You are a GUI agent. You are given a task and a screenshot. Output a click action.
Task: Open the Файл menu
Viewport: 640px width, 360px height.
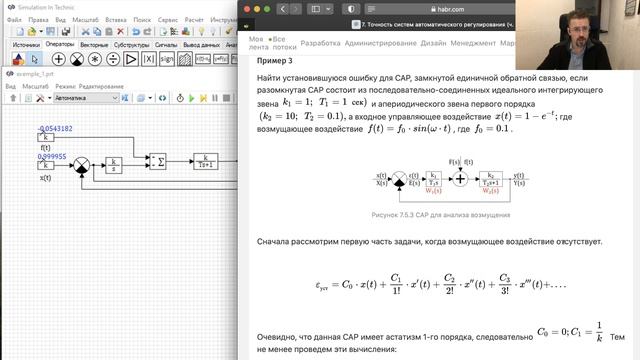coord(14,20)
